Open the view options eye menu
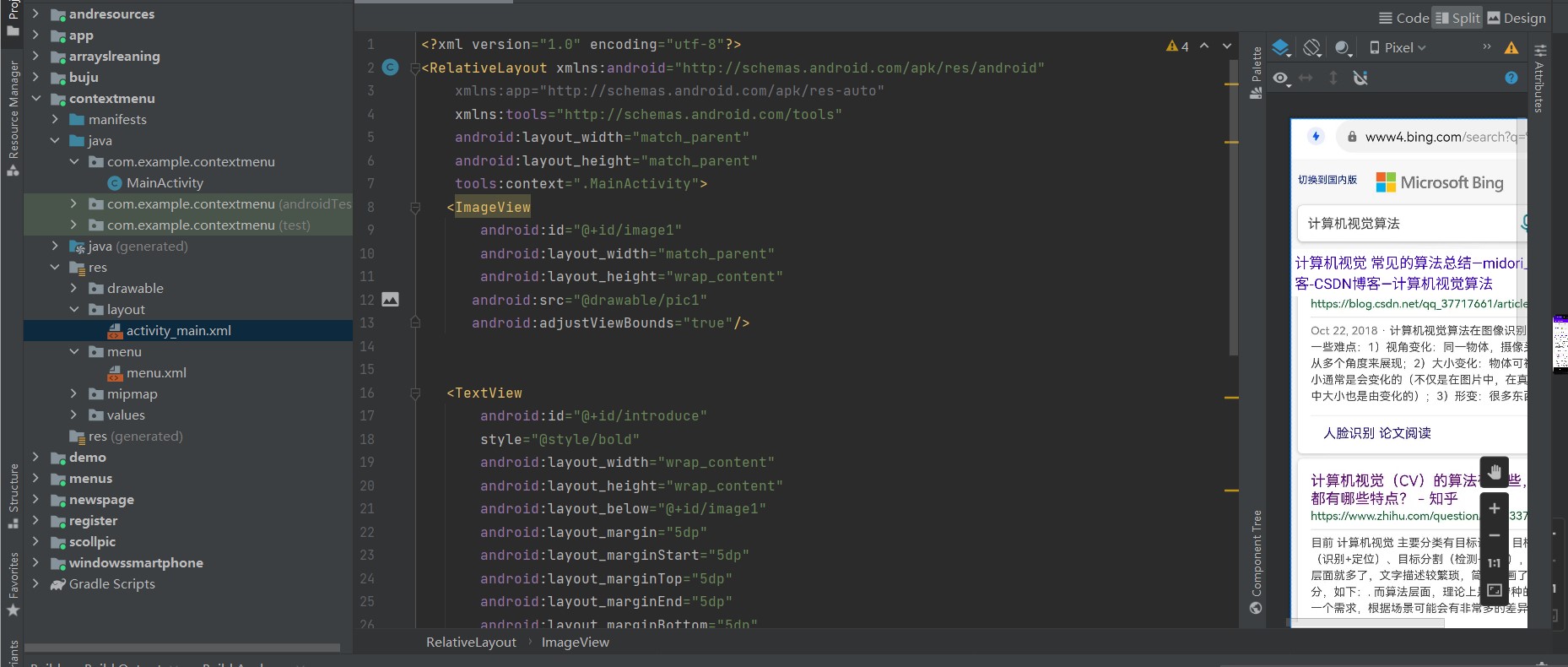 pos(1282,79)
